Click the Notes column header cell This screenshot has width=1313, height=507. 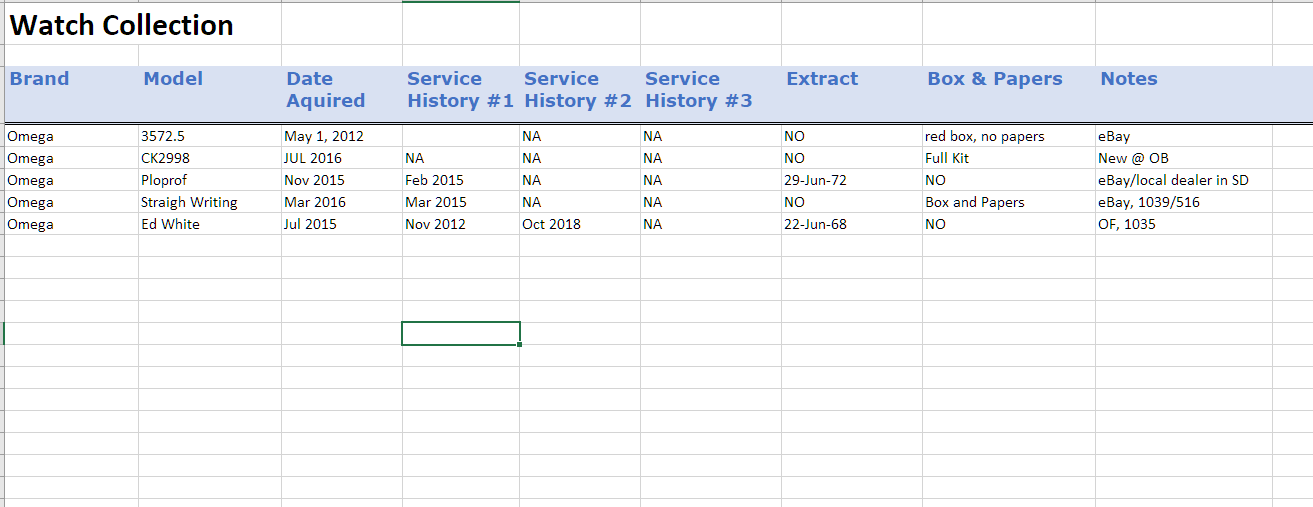1129,80
